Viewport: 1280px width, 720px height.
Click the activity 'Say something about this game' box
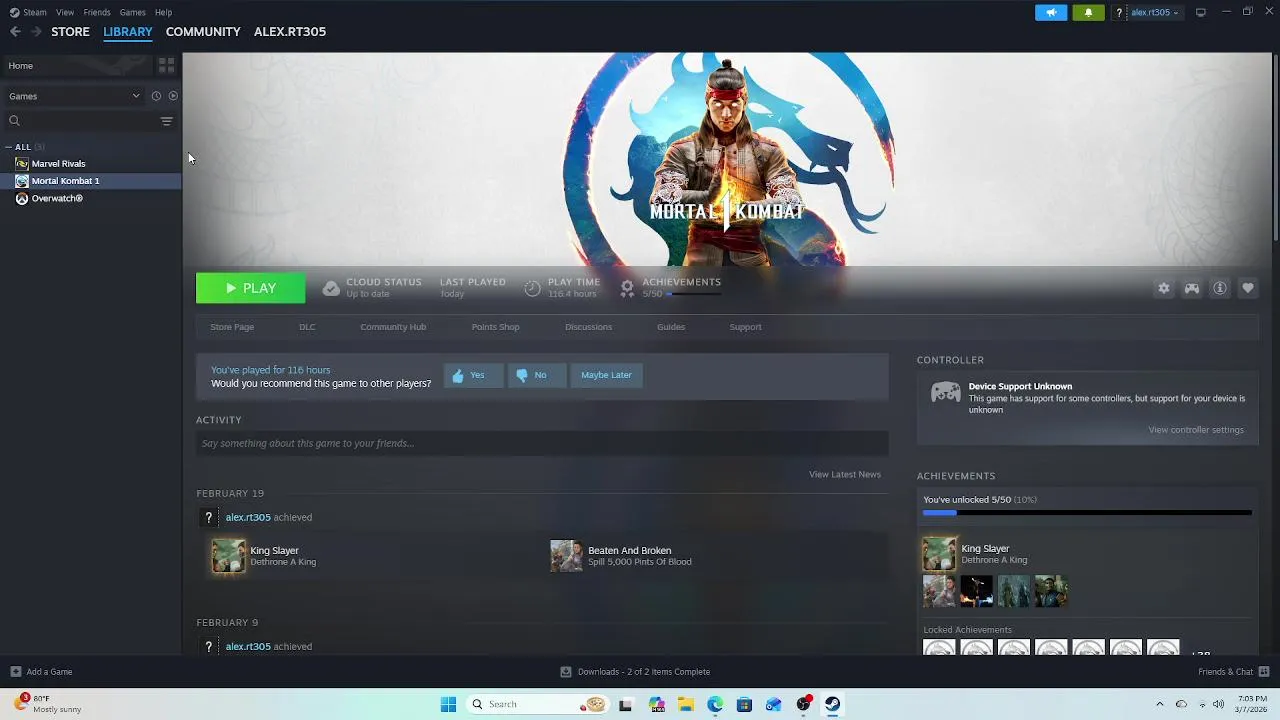[542, 443]
